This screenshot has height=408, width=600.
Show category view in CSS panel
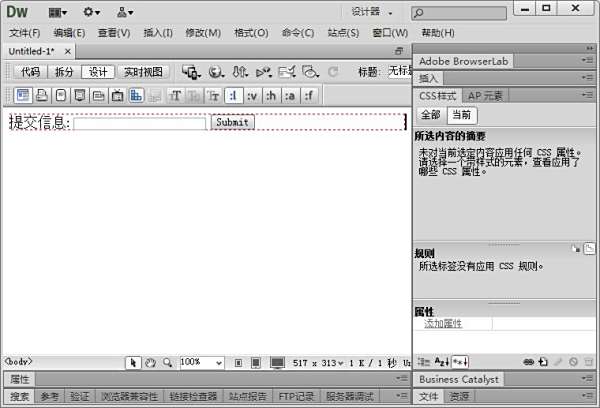(423, 362)
